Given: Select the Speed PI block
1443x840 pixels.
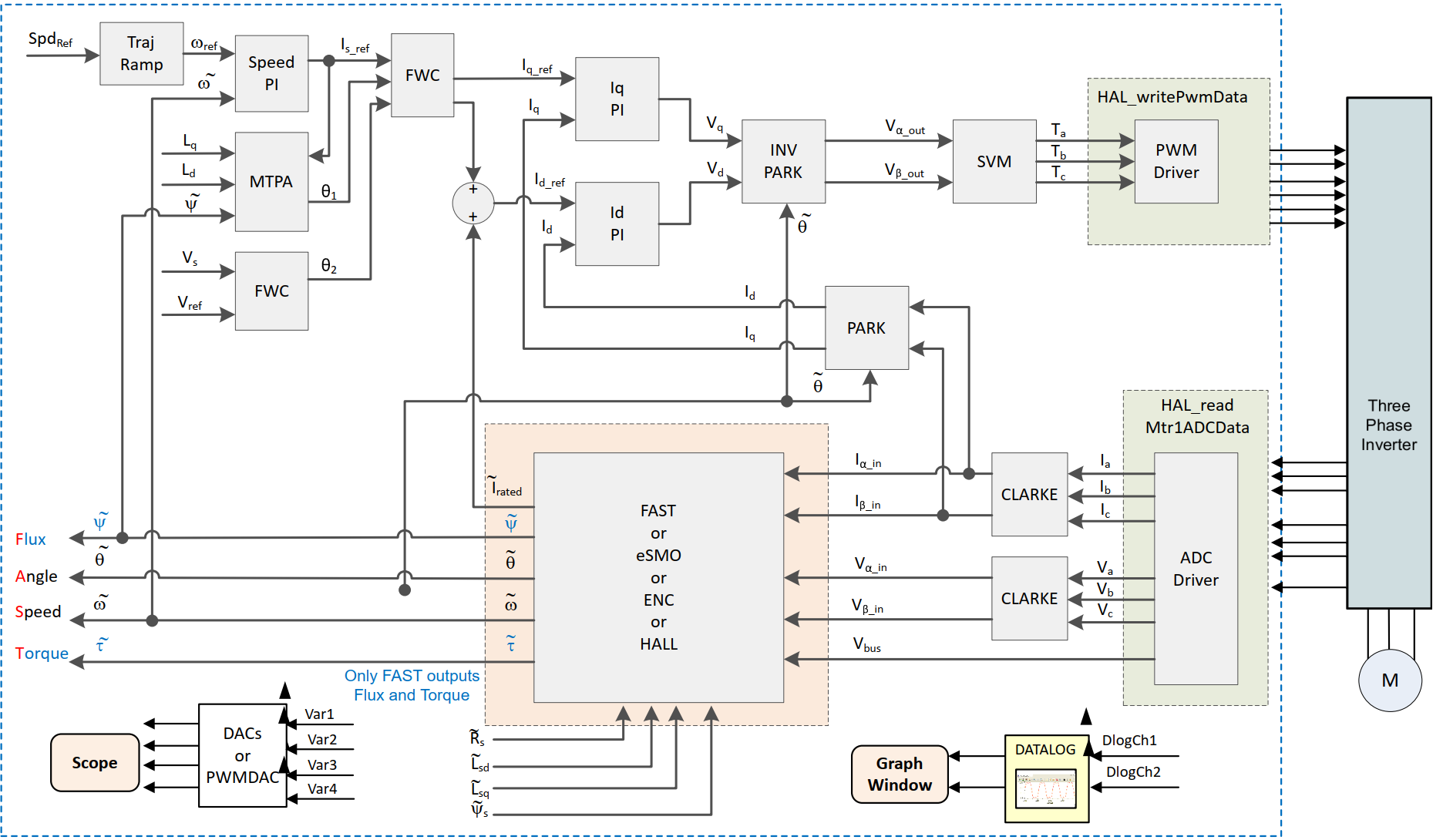Looking at the screenshot, I should [x=271, y=73].
